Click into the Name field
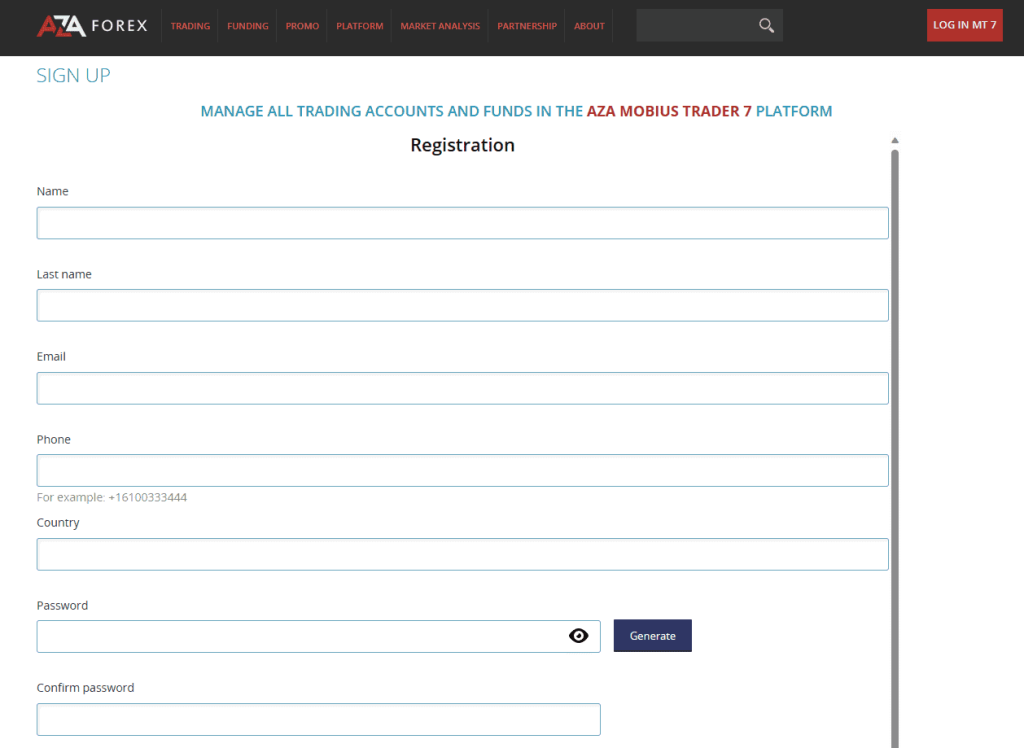The image size is (1024, 748). tap(462, 223)
